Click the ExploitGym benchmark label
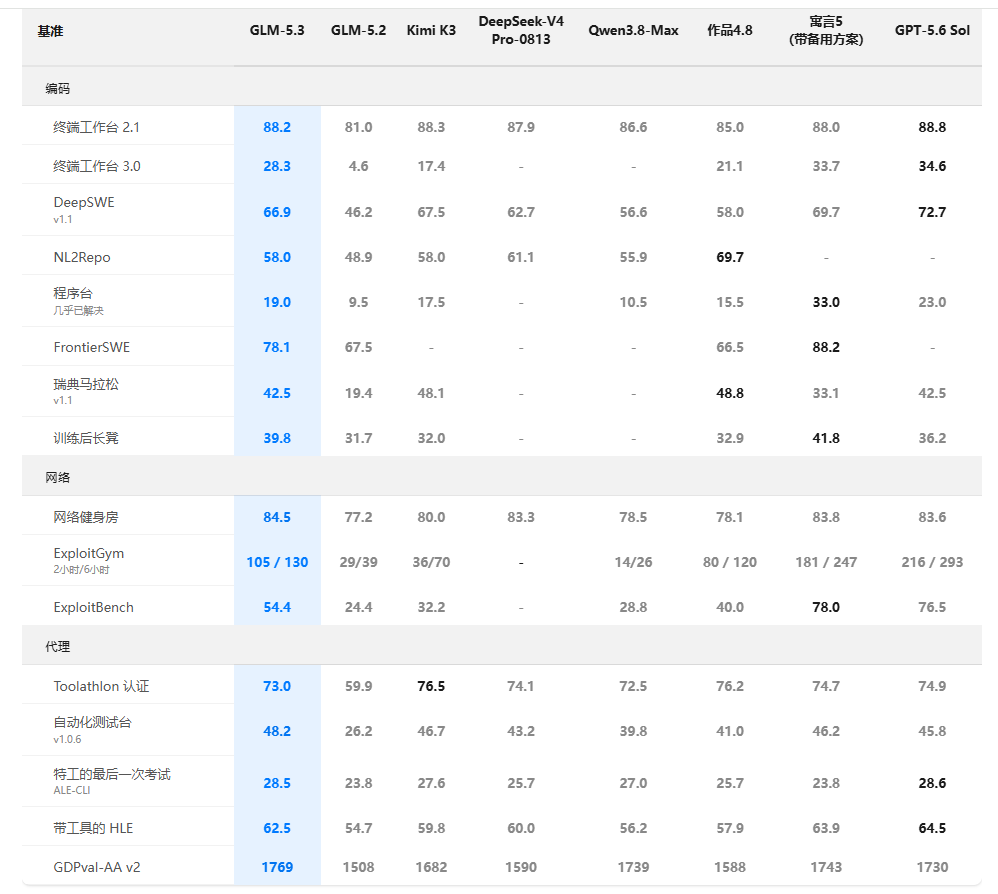 [x=88, y=554]
